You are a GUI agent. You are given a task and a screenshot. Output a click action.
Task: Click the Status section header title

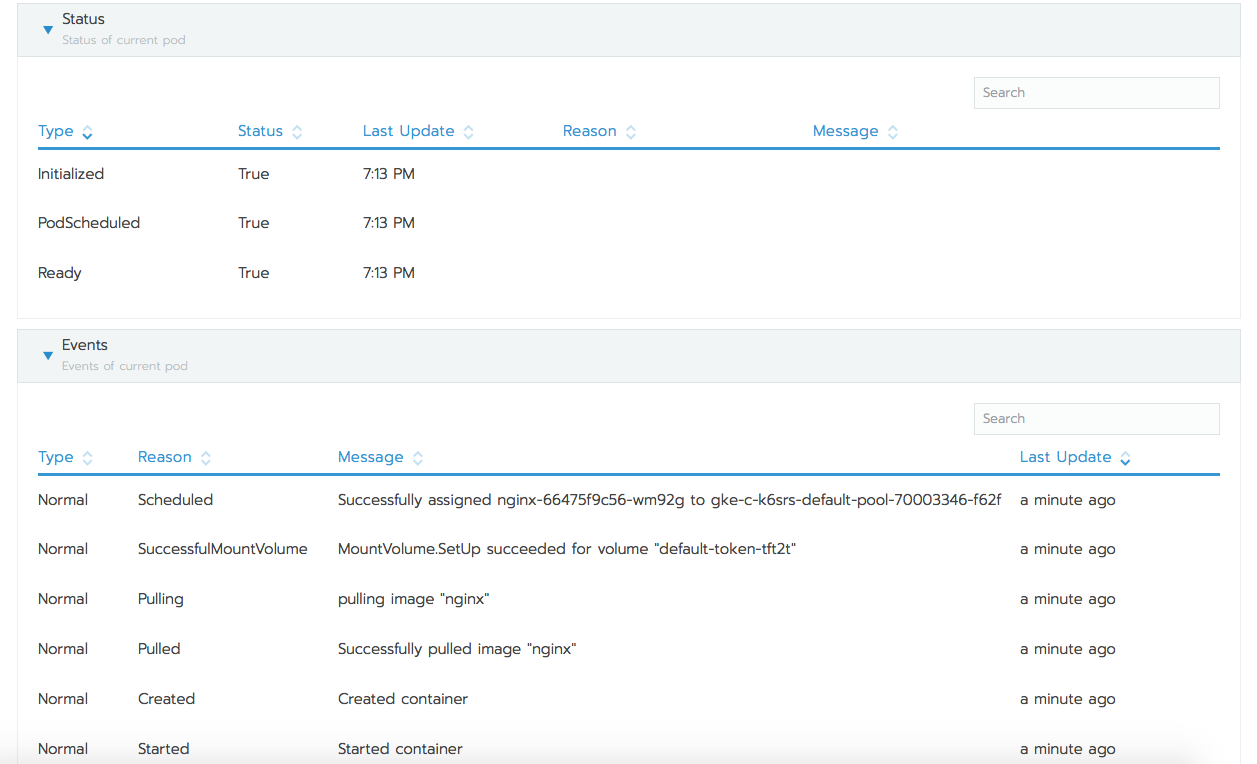[83, 19]
